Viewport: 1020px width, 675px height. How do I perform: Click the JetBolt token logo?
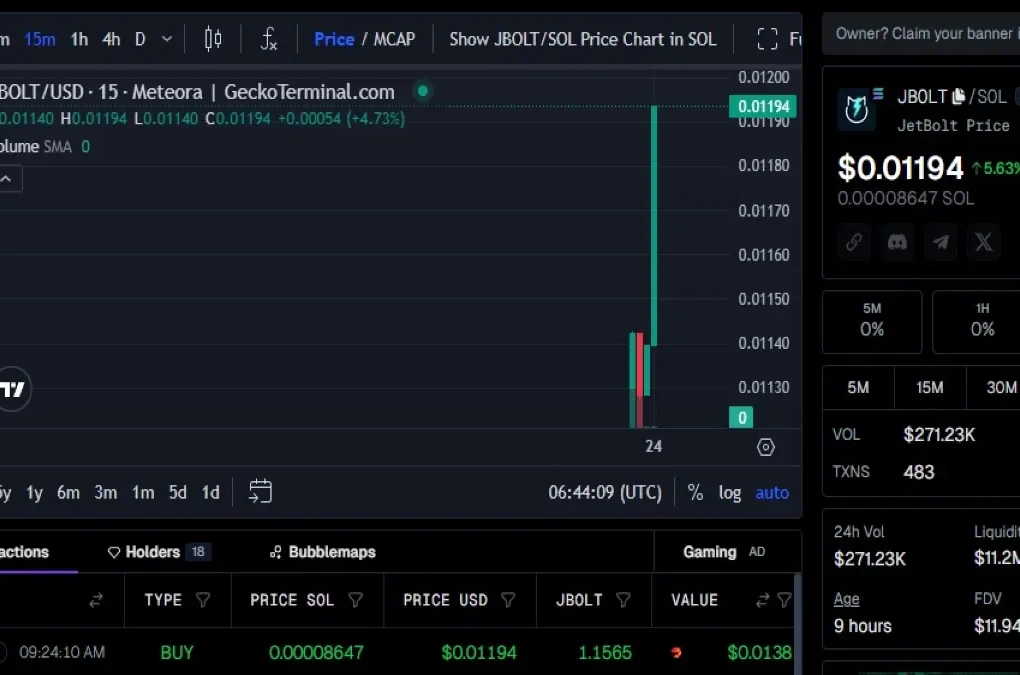pyautogui.click(x=857, y=109)
